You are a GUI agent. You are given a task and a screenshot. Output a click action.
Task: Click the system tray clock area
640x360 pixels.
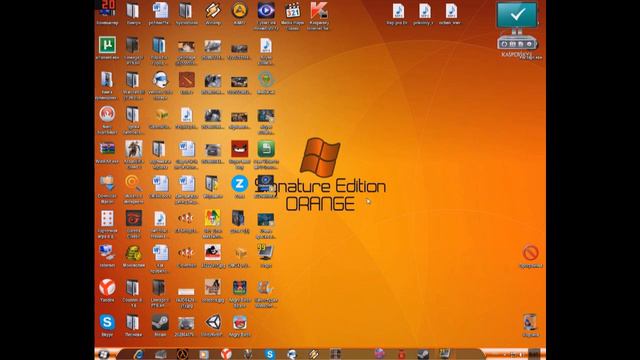[534, 354]
